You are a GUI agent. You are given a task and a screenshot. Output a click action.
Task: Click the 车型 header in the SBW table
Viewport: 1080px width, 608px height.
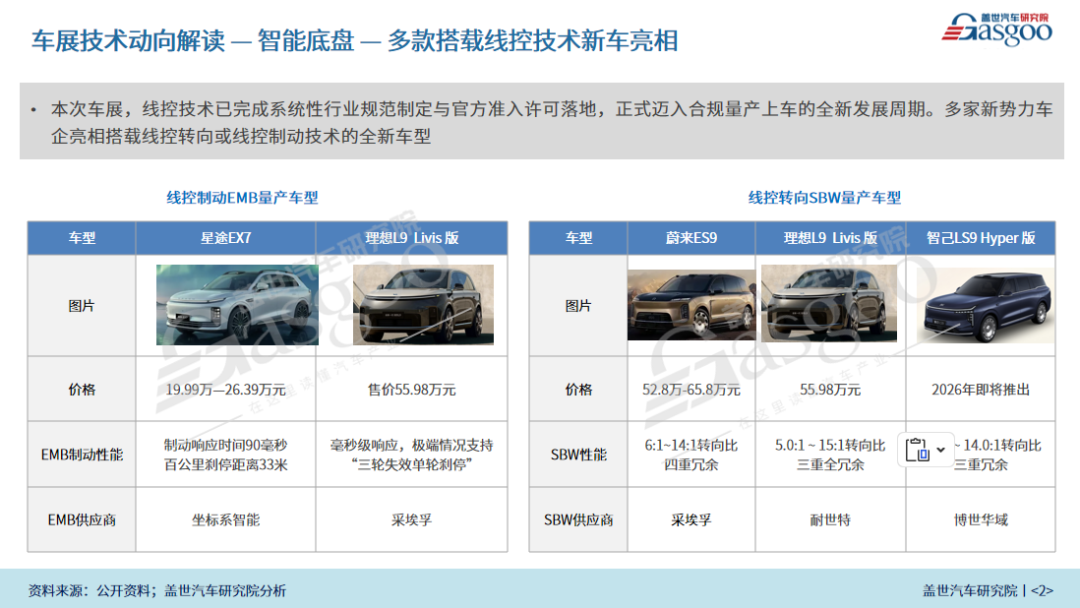(579, 238)
